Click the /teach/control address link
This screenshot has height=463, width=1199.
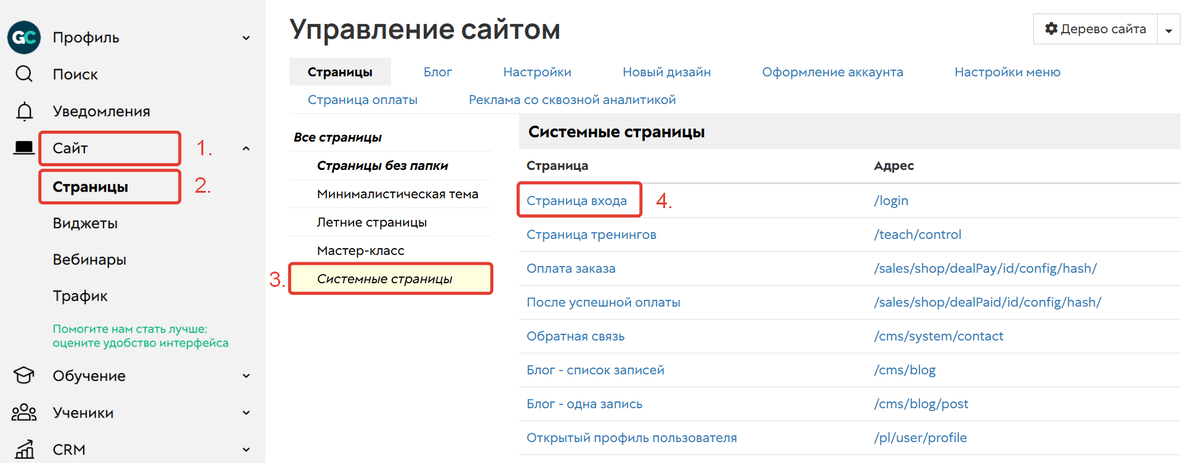click(918, 234)
